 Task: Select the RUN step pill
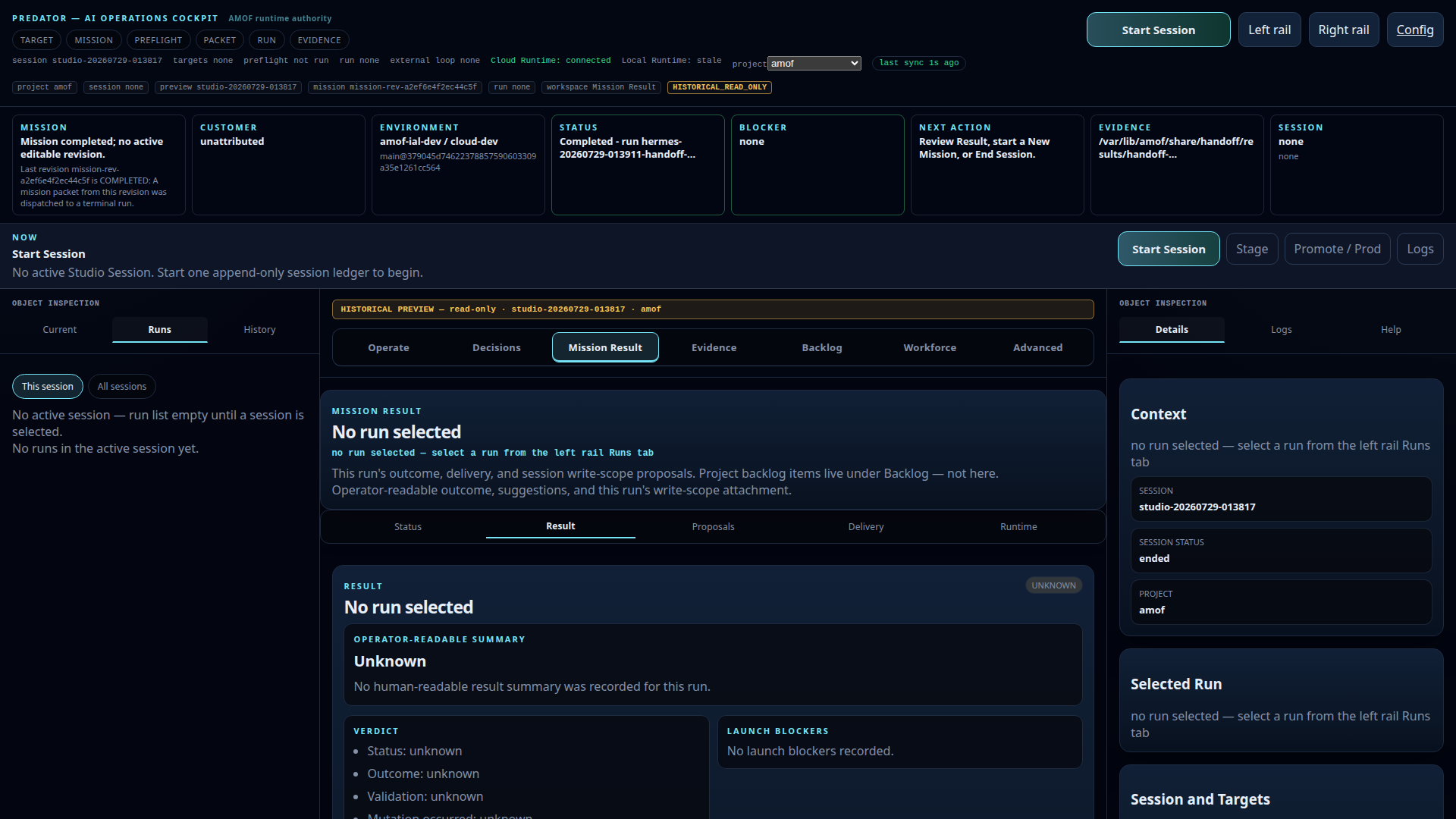click(266, 40)
